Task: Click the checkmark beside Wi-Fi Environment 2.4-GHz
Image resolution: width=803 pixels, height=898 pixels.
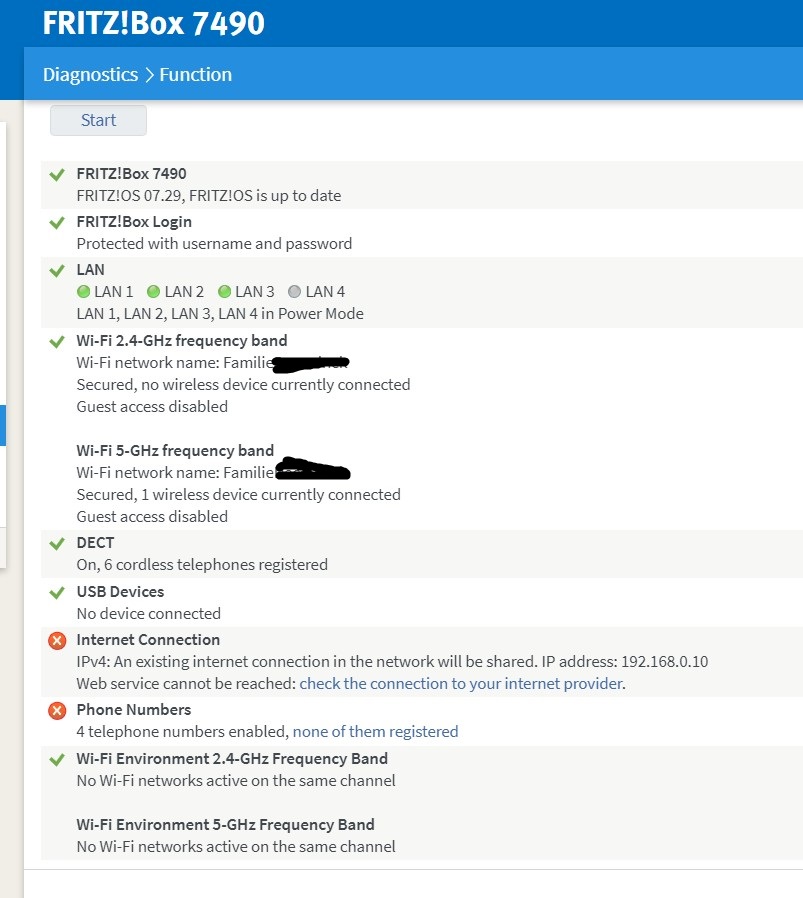Action: (57, 760)
